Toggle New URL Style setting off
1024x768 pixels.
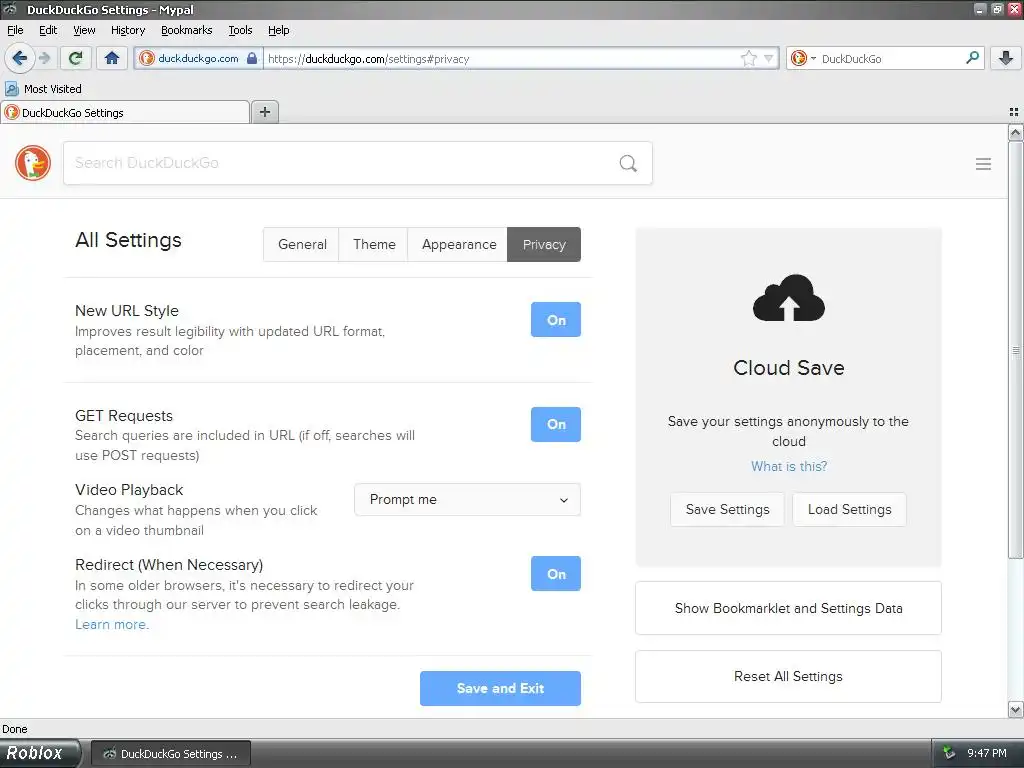[x=556, y=319]
